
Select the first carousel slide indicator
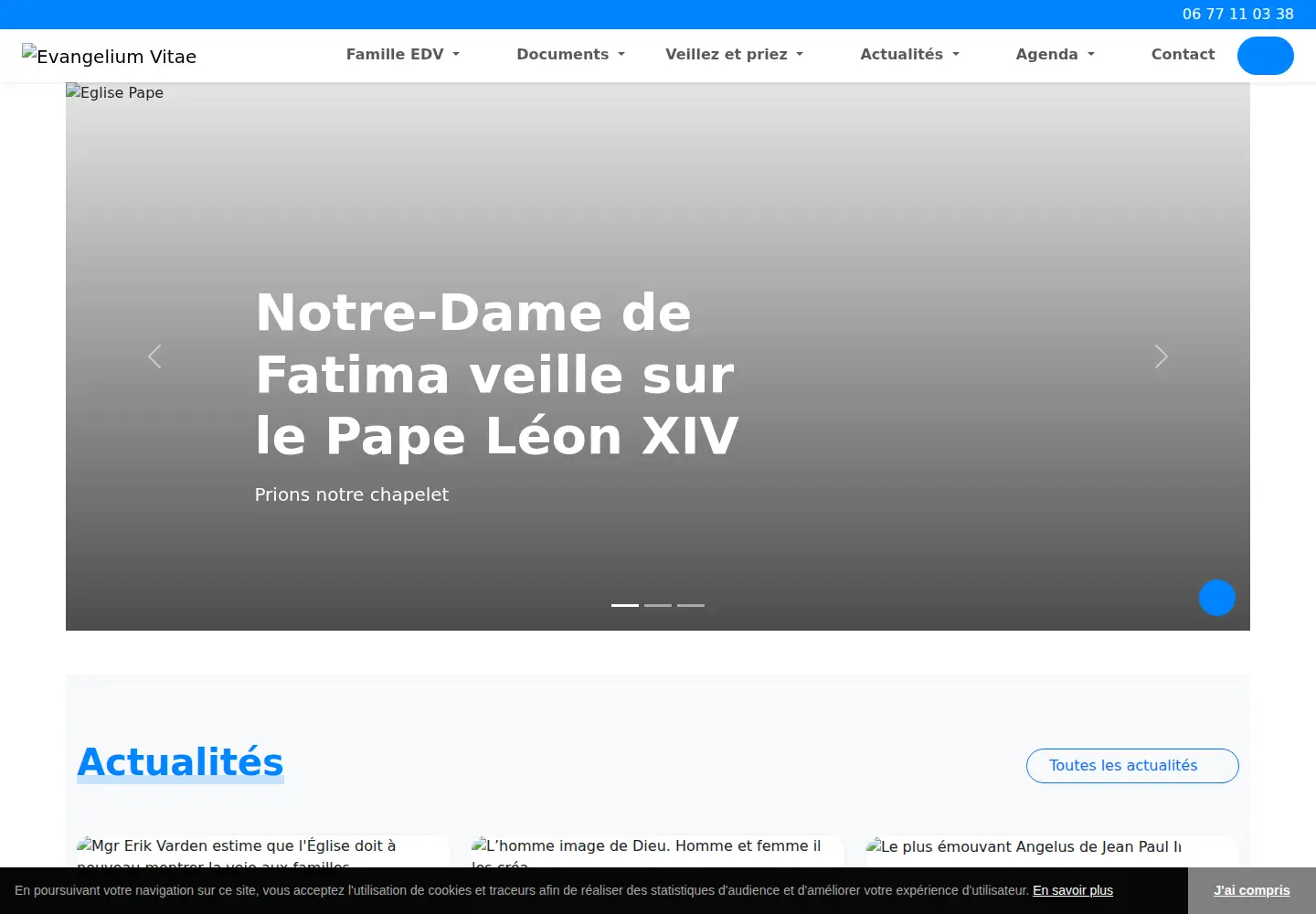[625, 605]
